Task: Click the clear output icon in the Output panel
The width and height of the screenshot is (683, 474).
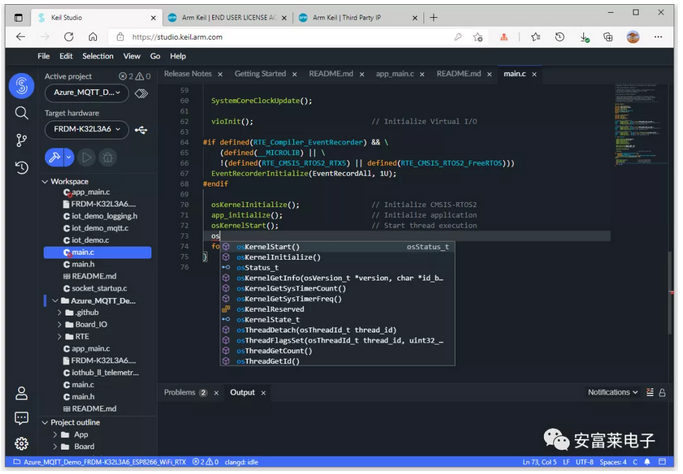Action: 649,393
